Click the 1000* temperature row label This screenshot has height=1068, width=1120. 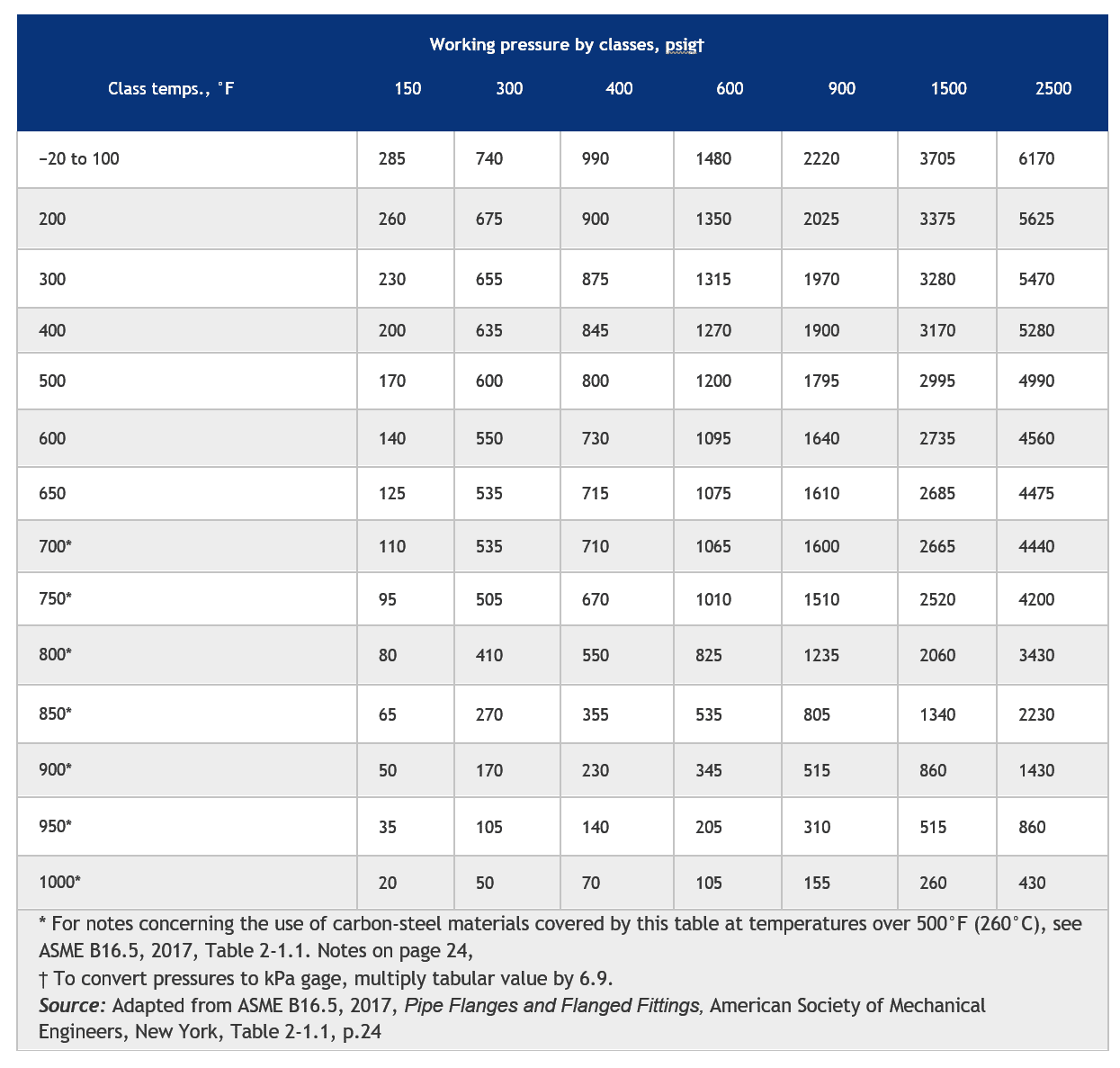point(59,882)
